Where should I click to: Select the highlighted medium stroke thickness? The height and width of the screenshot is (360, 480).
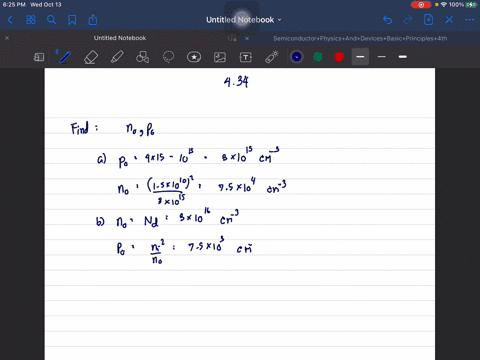(360, 57)
